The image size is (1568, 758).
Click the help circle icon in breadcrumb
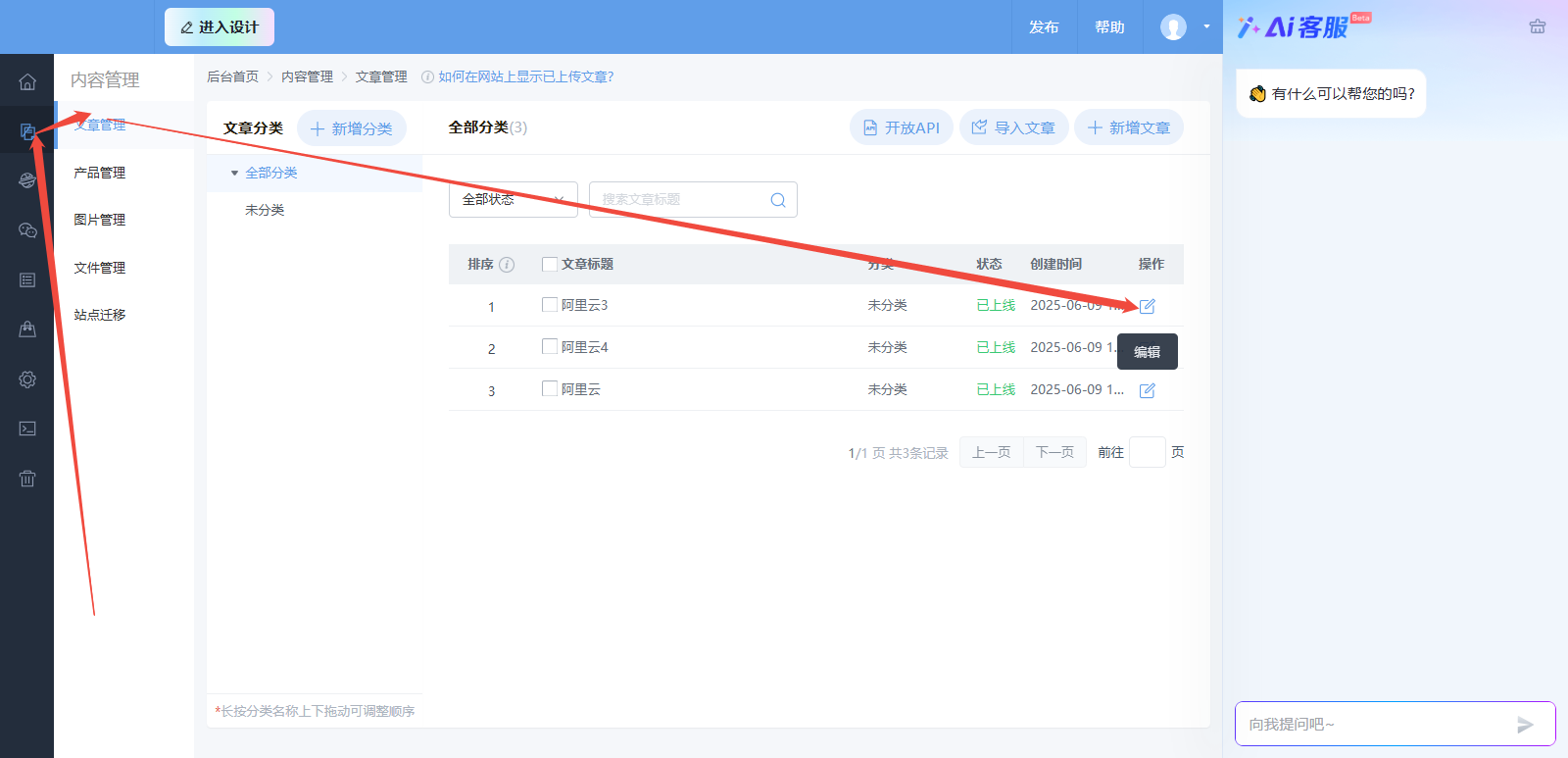tap(427, 77)
